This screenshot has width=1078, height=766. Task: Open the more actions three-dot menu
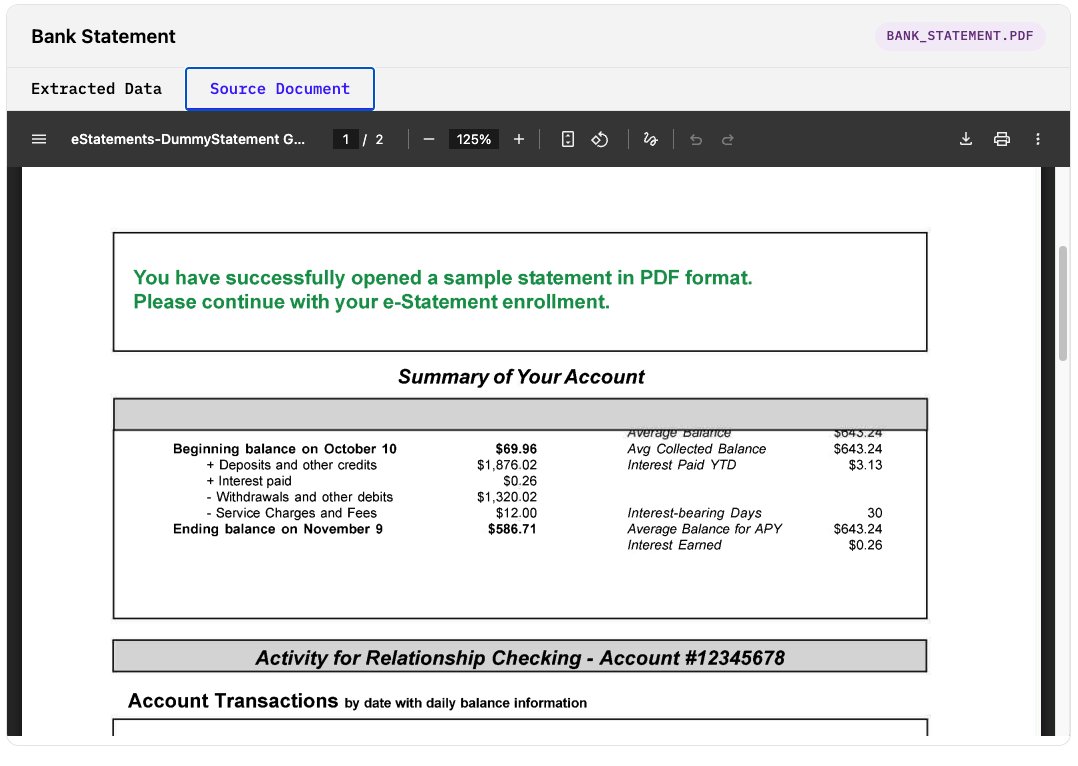pos(1038,139)
